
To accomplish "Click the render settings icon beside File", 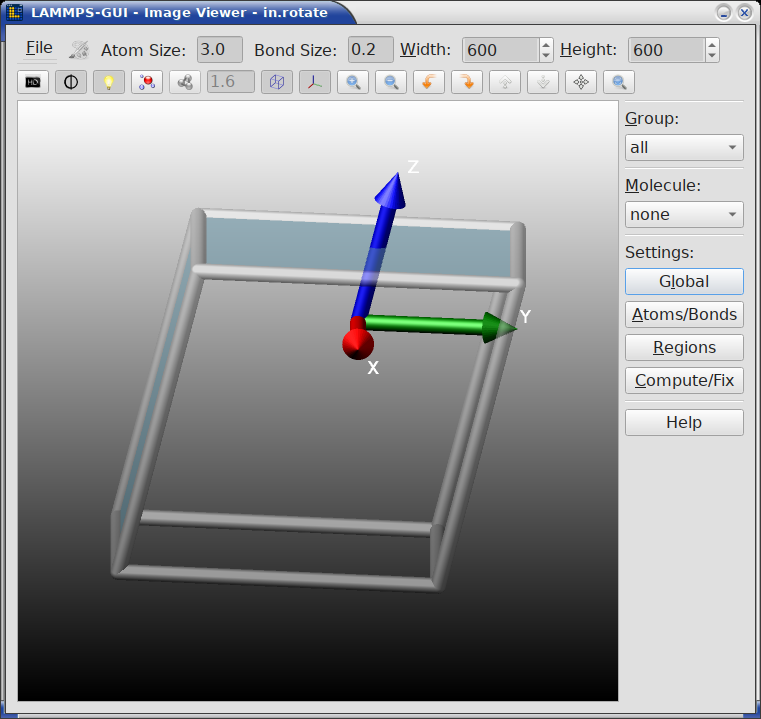I will (x=79, y=50).
